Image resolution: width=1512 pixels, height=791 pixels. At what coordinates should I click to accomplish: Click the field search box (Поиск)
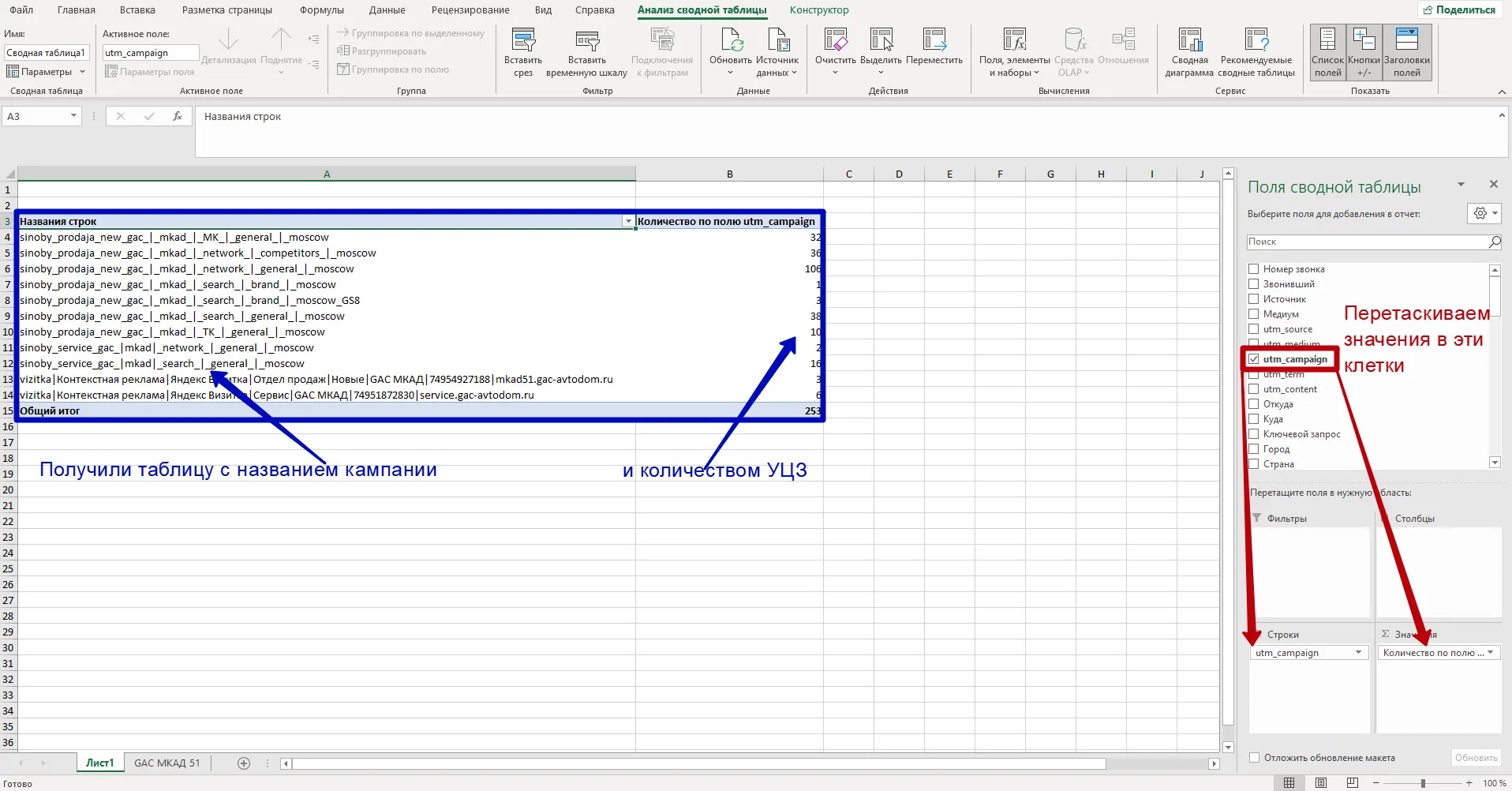click(1367, 242)
